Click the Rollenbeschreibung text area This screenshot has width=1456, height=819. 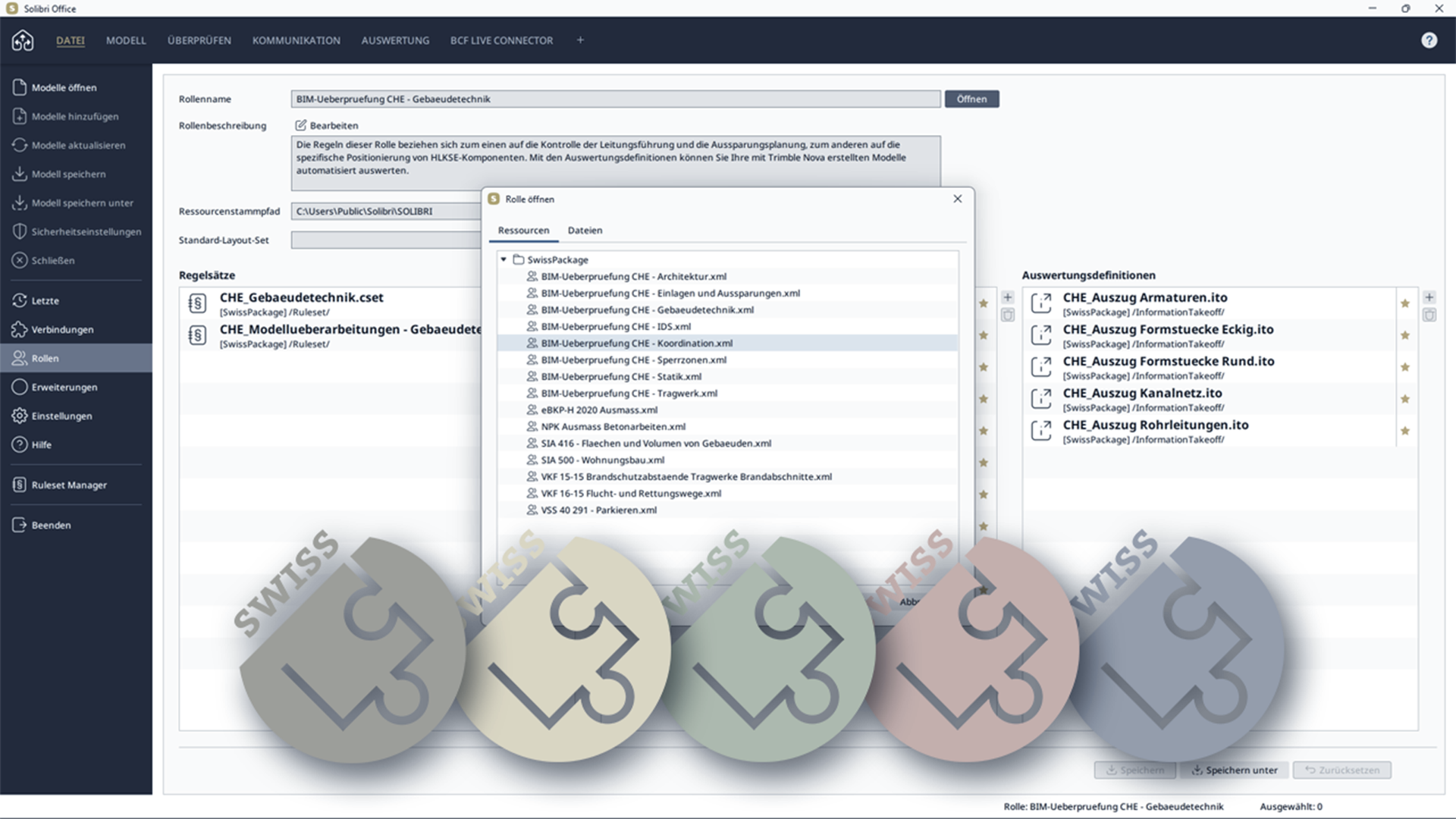(x=616, y=162)
